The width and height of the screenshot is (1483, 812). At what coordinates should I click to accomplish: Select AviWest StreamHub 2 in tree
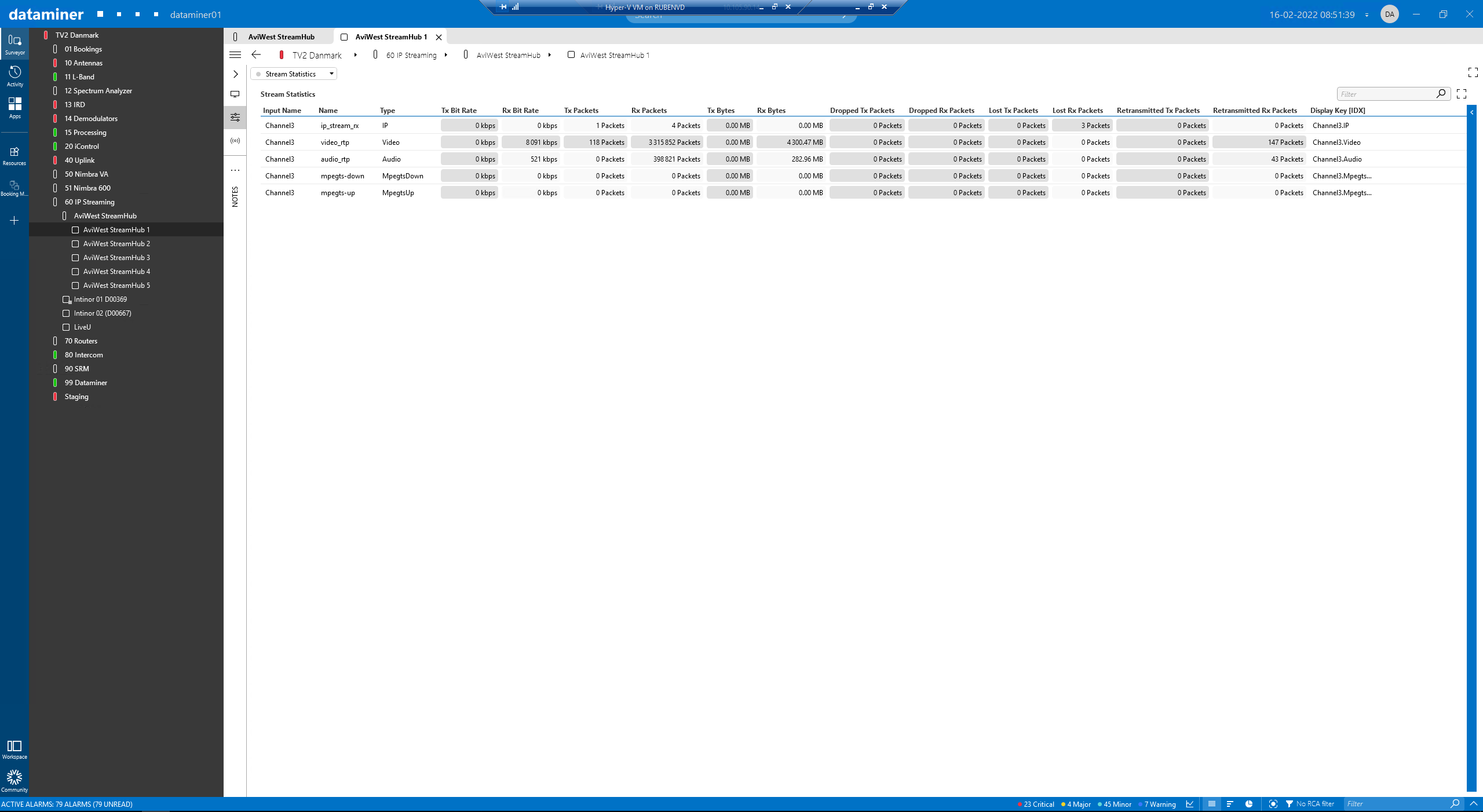pyautogui.click(x=116, y=244)
